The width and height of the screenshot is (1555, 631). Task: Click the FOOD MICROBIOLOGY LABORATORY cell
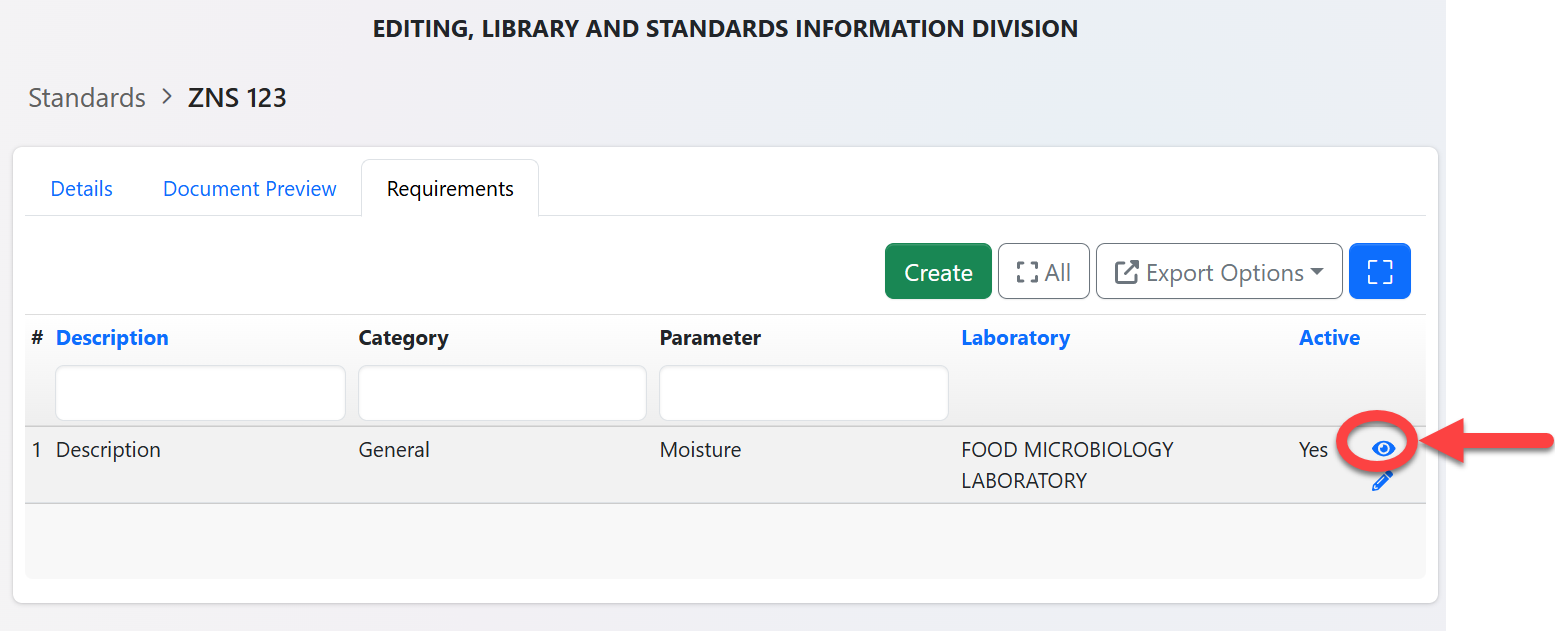pos(1066,465)
